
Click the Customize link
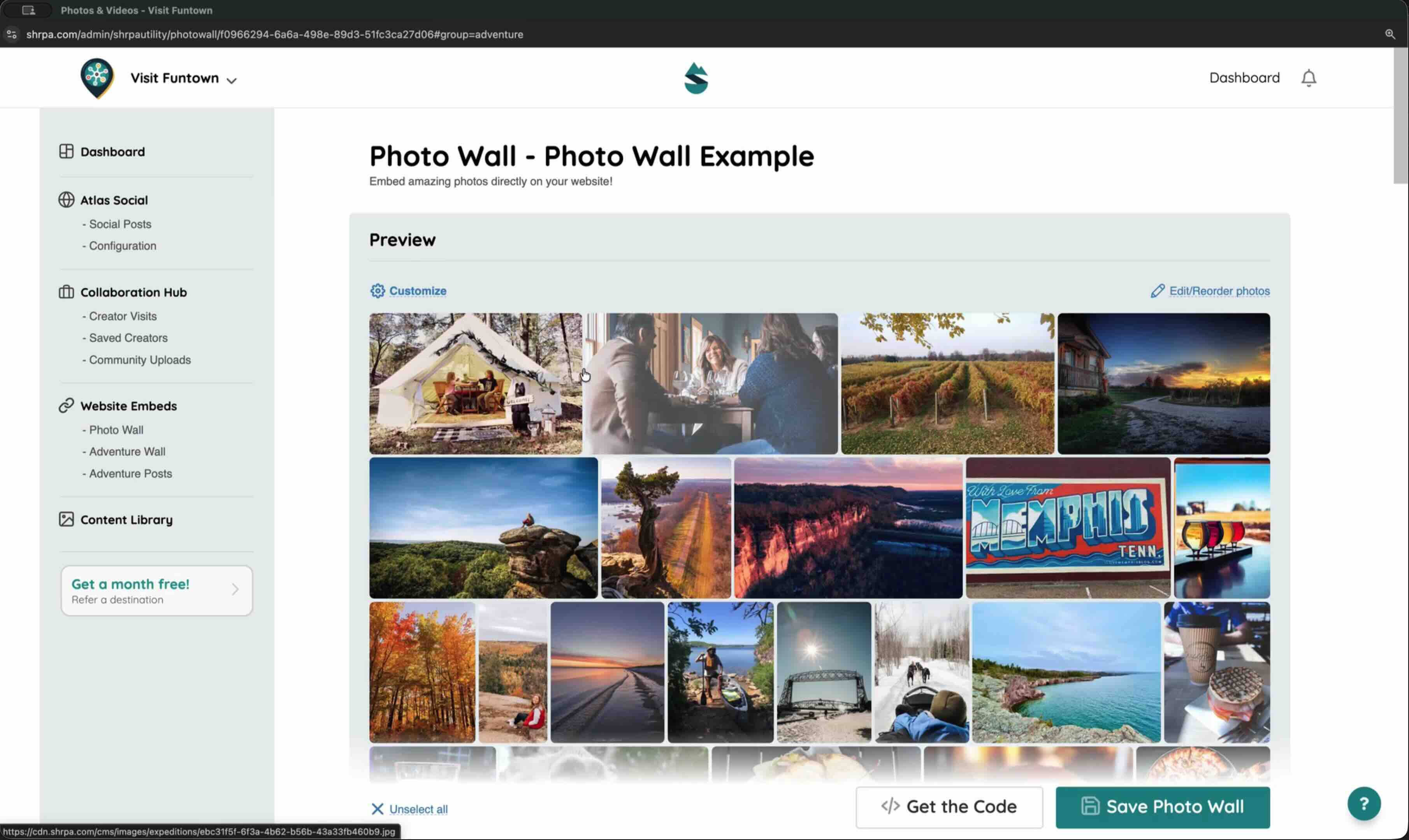[x=418, y=290]
